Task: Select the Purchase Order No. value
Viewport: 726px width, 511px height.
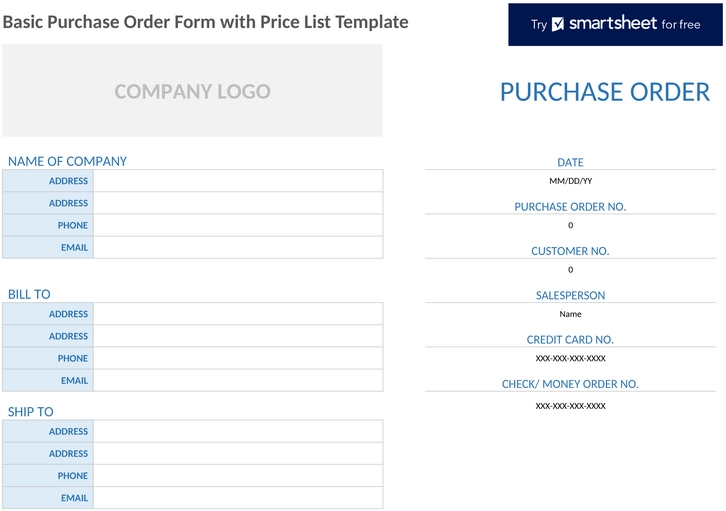Action: (570, 225)
